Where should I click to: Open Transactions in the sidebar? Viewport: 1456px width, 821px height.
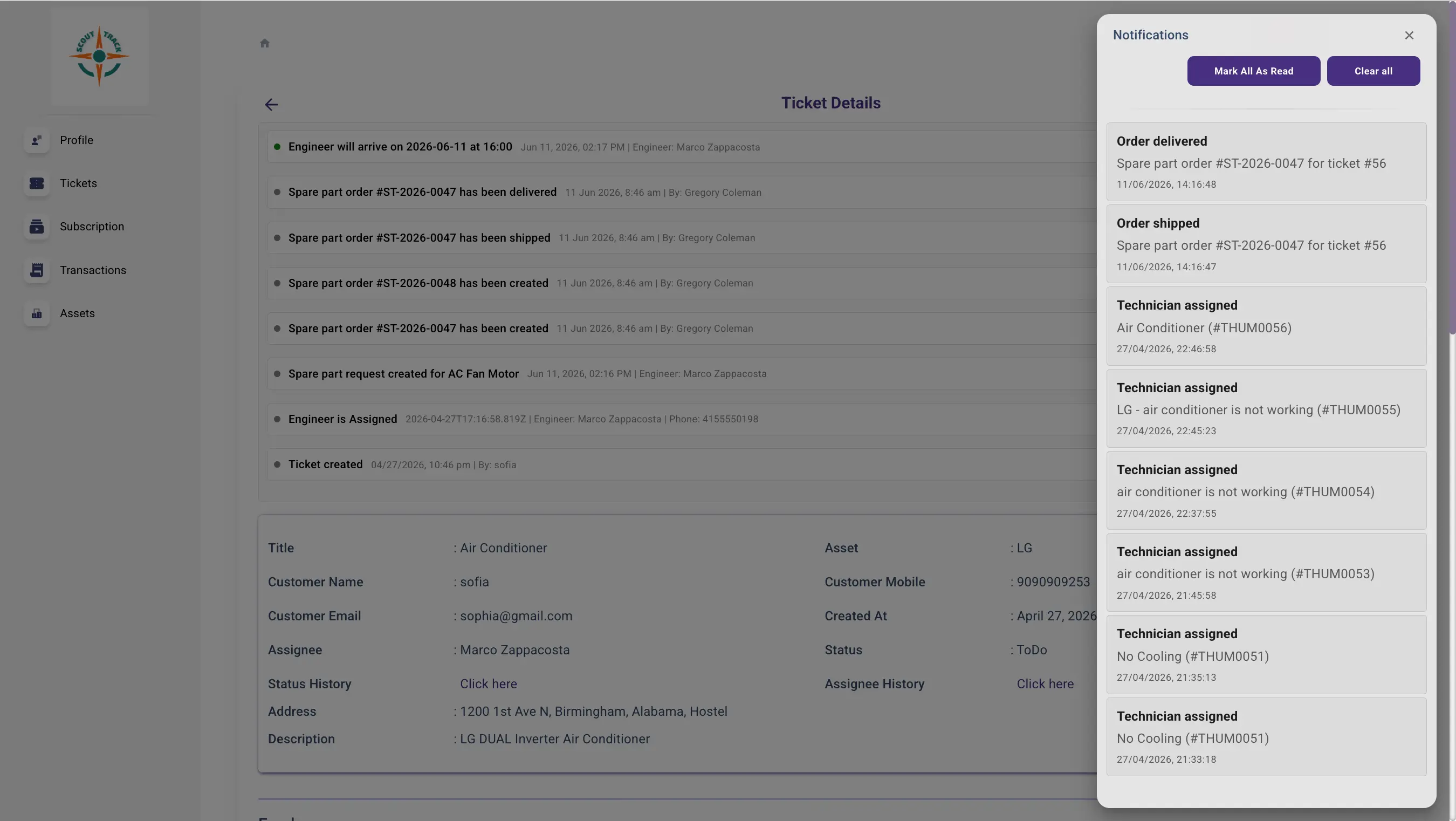93,270
